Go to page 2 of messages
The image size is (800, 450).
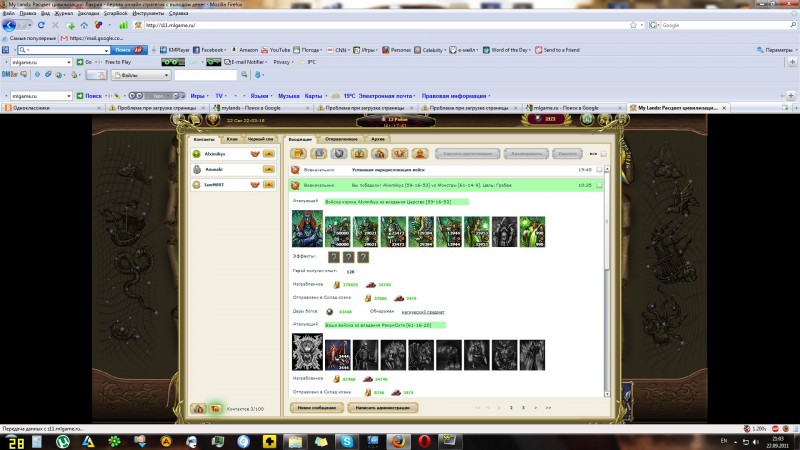[x=511, y=408]
